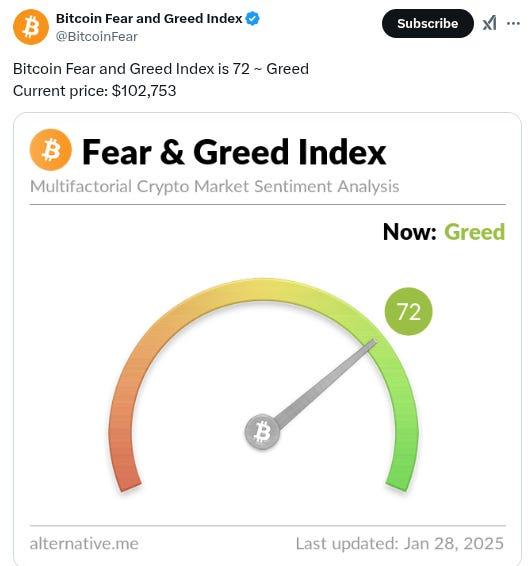Open the three-dot more options menu
The width and height of the screenshot is (532, 566).
point(513,23)
